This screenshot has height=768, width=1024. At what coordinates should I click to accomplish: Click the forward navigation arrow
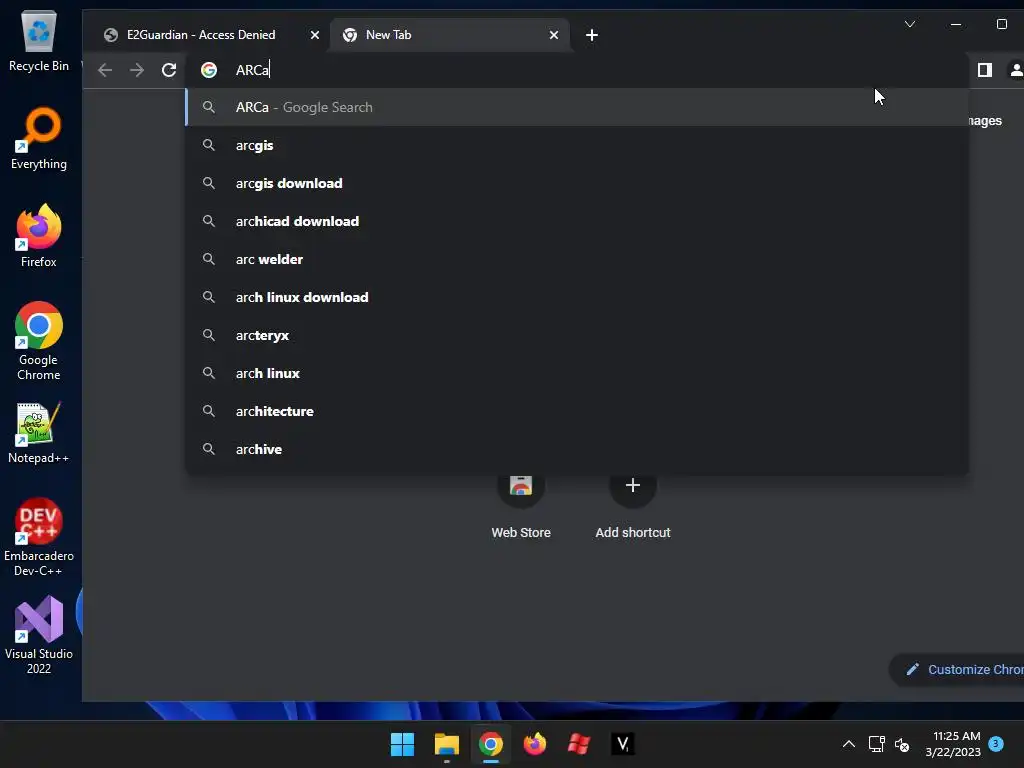(136, 70)
